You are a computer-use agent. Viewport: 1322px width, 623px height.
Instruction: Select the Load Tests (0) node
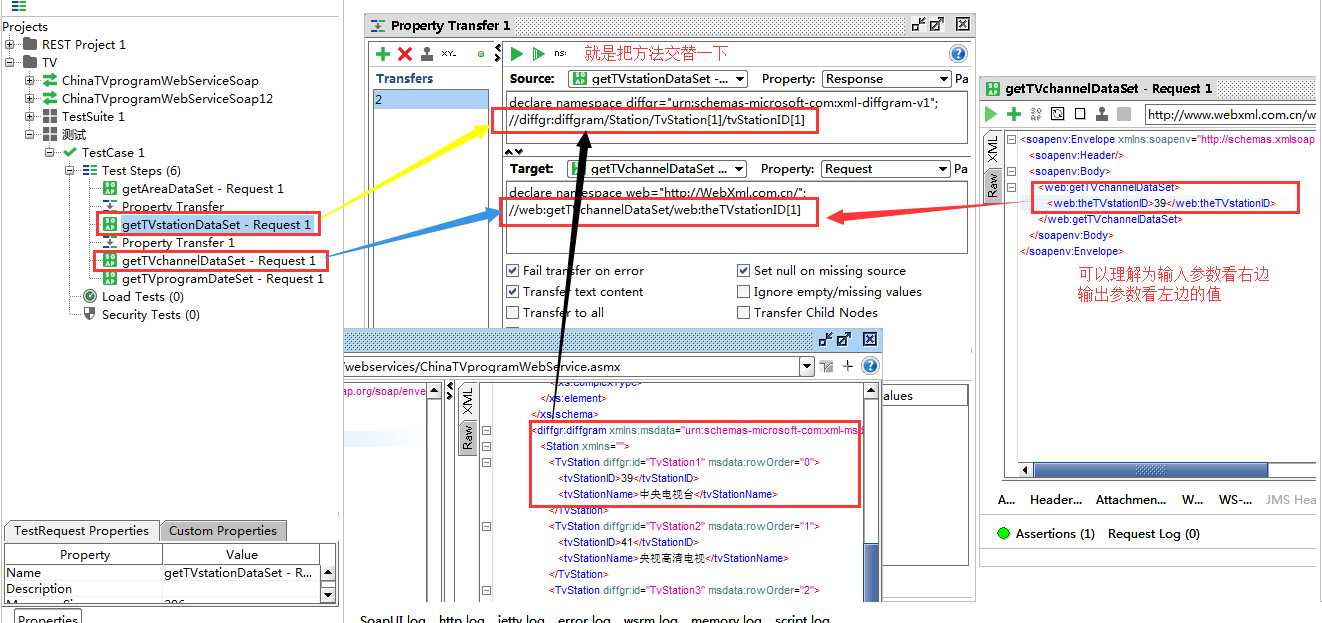[x=133, y=297]
